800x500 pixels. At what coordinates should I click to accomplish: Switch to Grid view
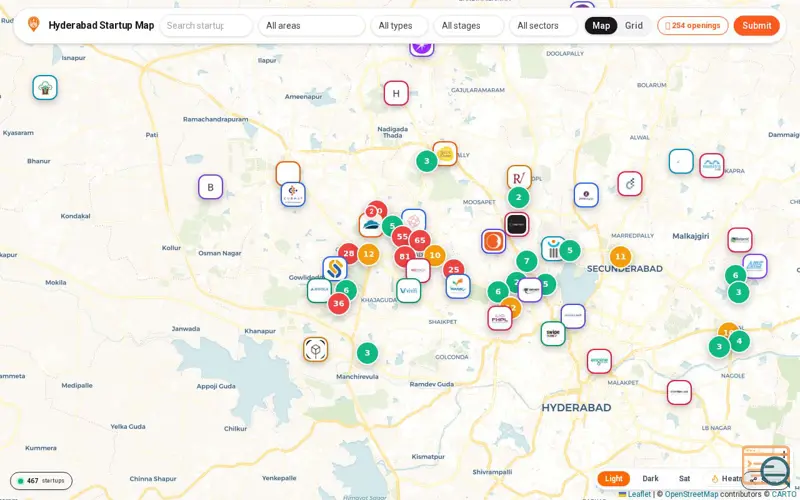634,26
